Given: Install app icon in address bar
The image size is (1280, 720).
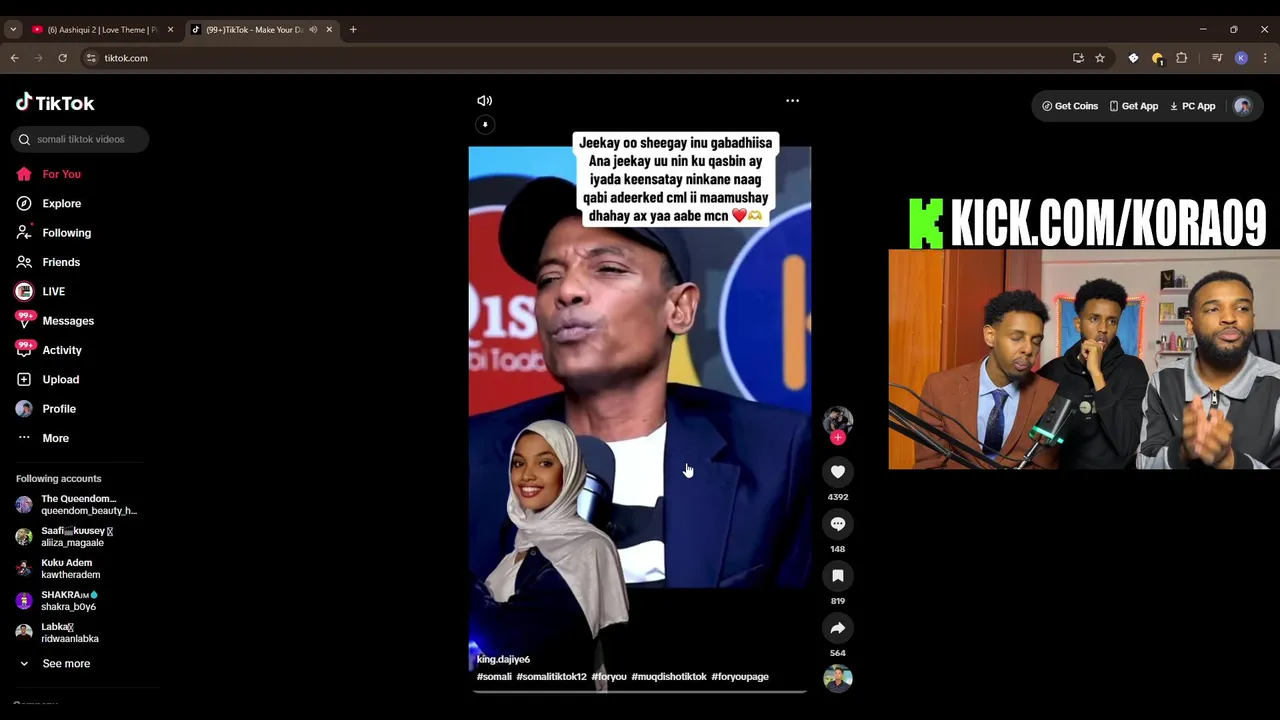Looking at the screenshot, I should 1078,58.
